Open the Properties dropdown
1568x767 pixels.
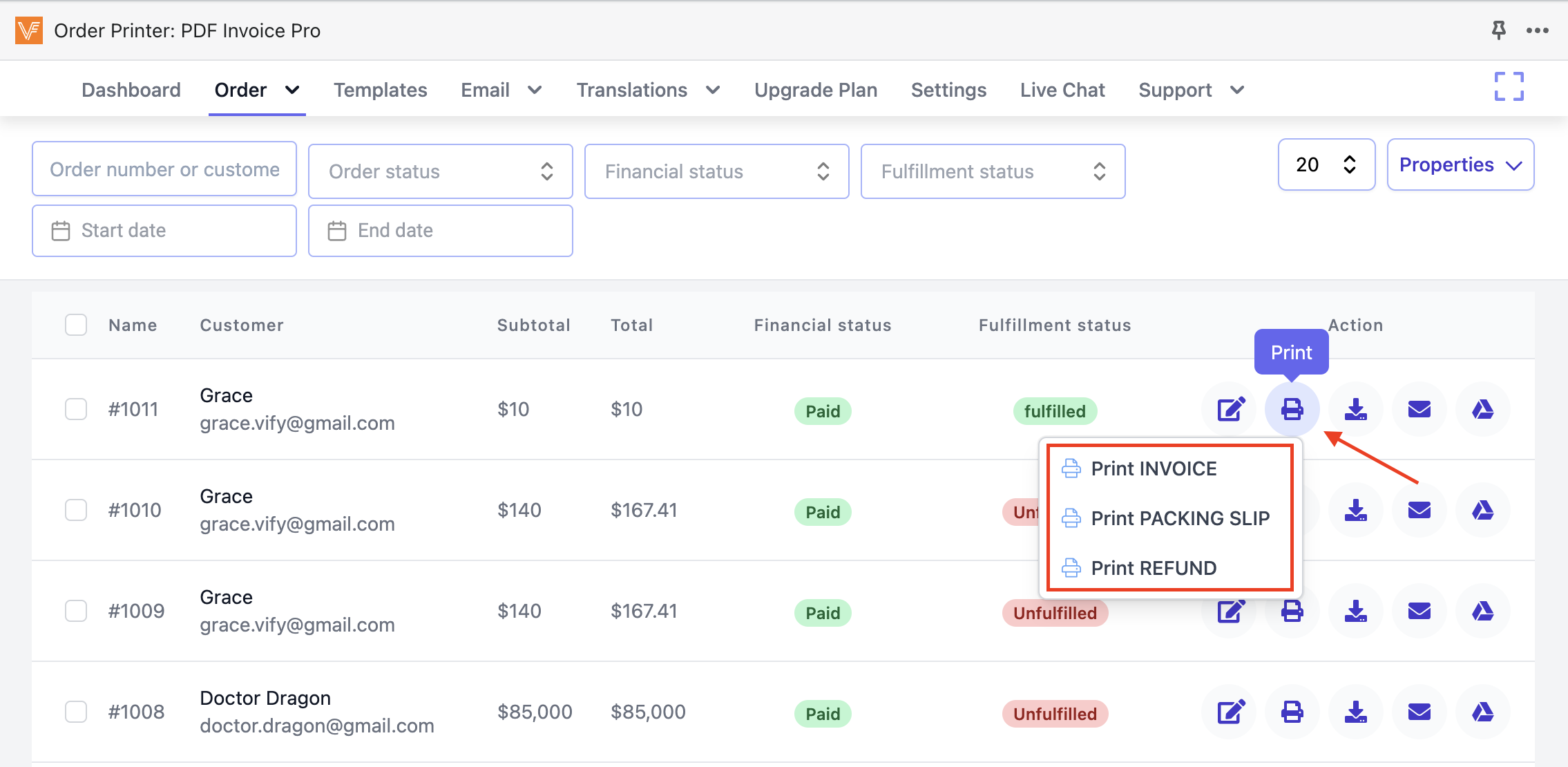click(x=1460, y=164)
